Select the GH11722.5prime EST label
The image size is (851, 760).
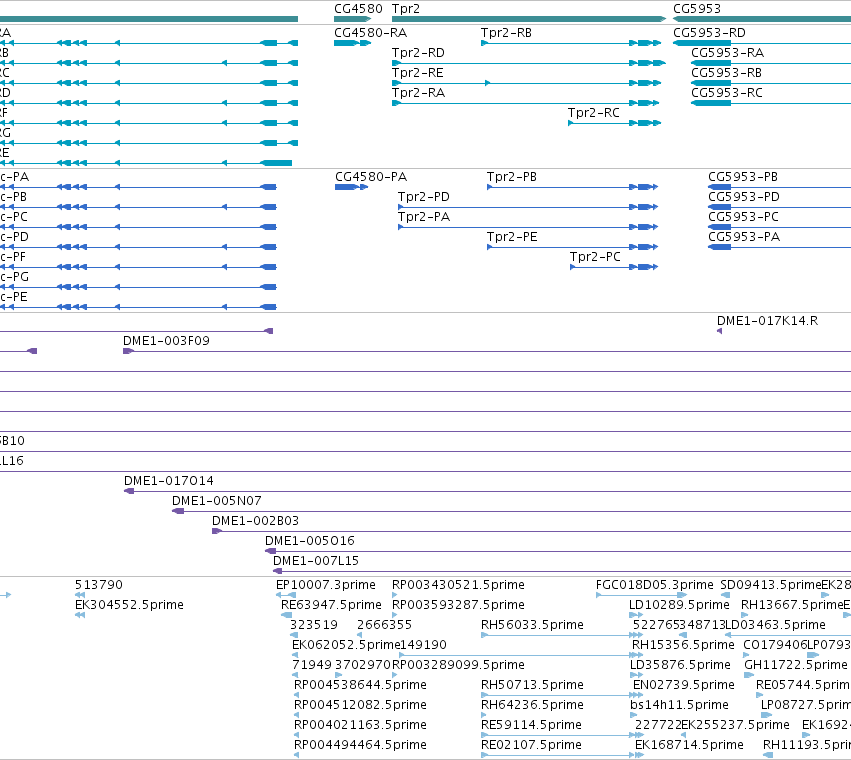coord(796,666)
